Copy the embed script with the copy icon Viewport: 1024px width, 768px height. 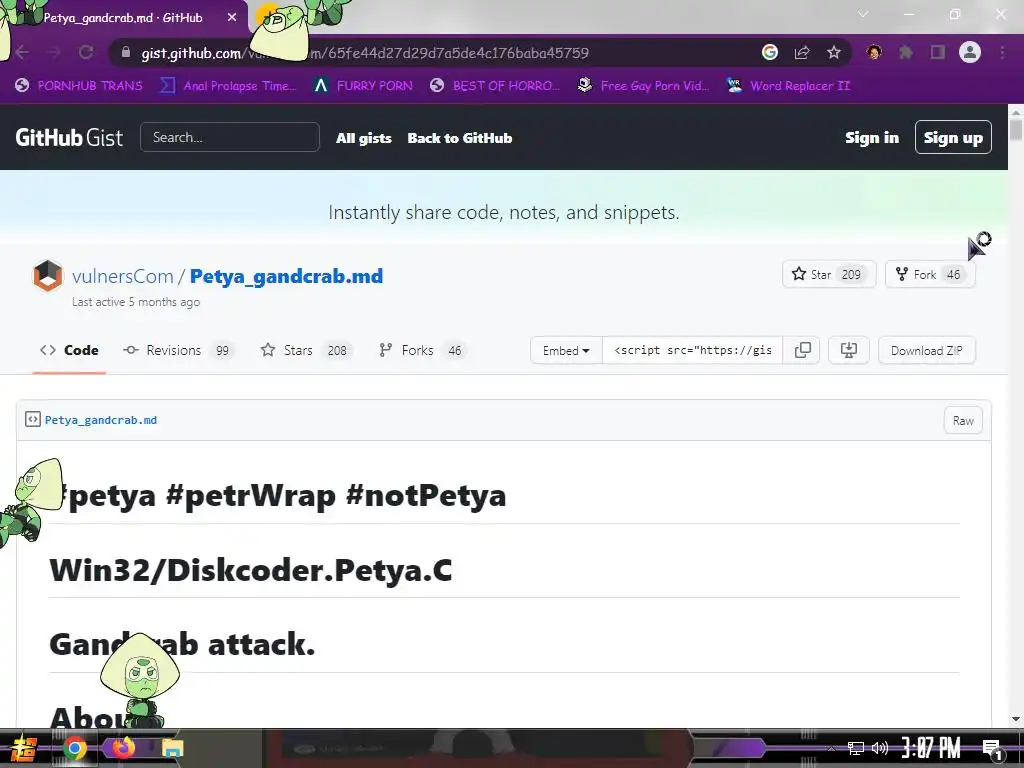[x=803, y=350]
